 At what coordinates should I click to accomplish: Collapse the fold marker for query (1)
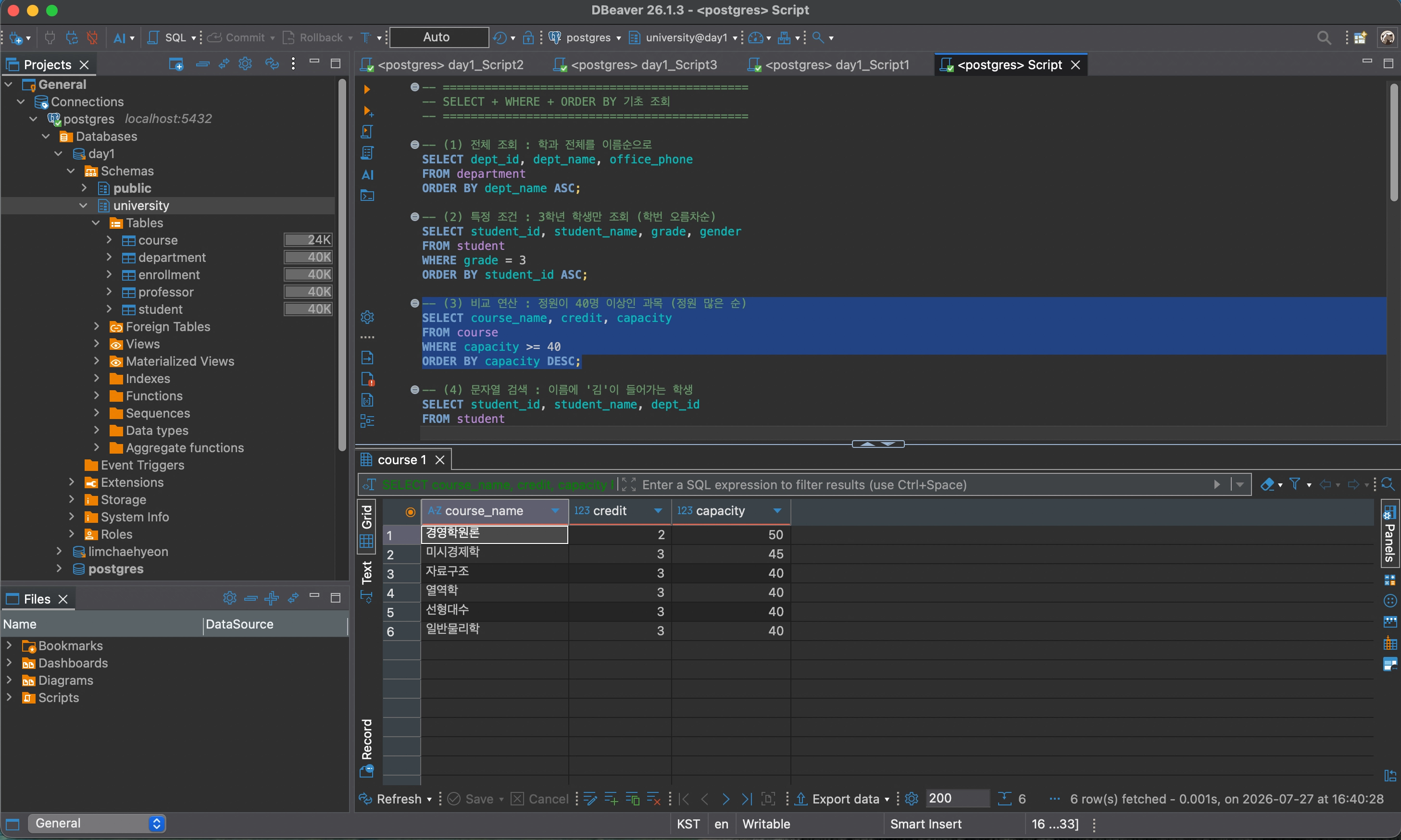pos(414,144)
